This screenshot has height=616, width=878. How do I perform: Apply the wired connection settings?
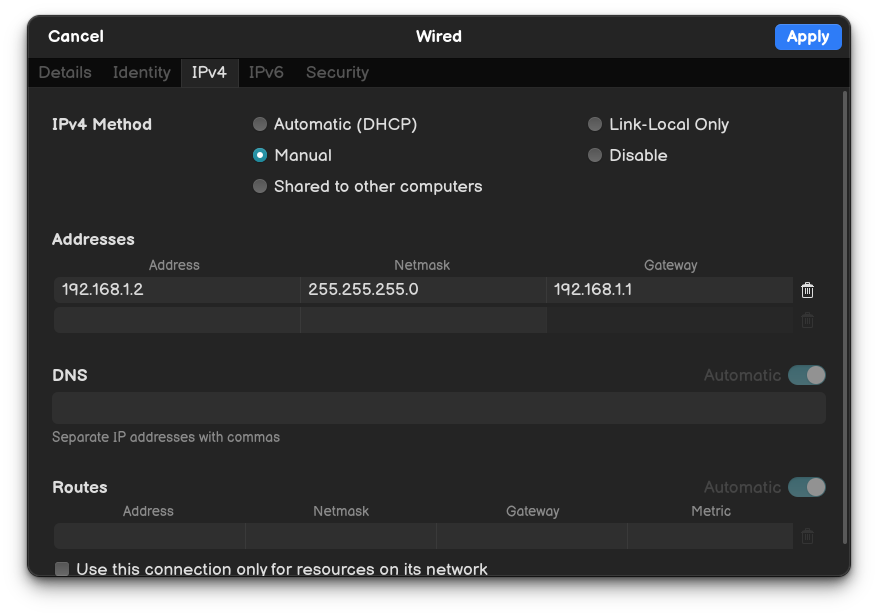point(808,37)
